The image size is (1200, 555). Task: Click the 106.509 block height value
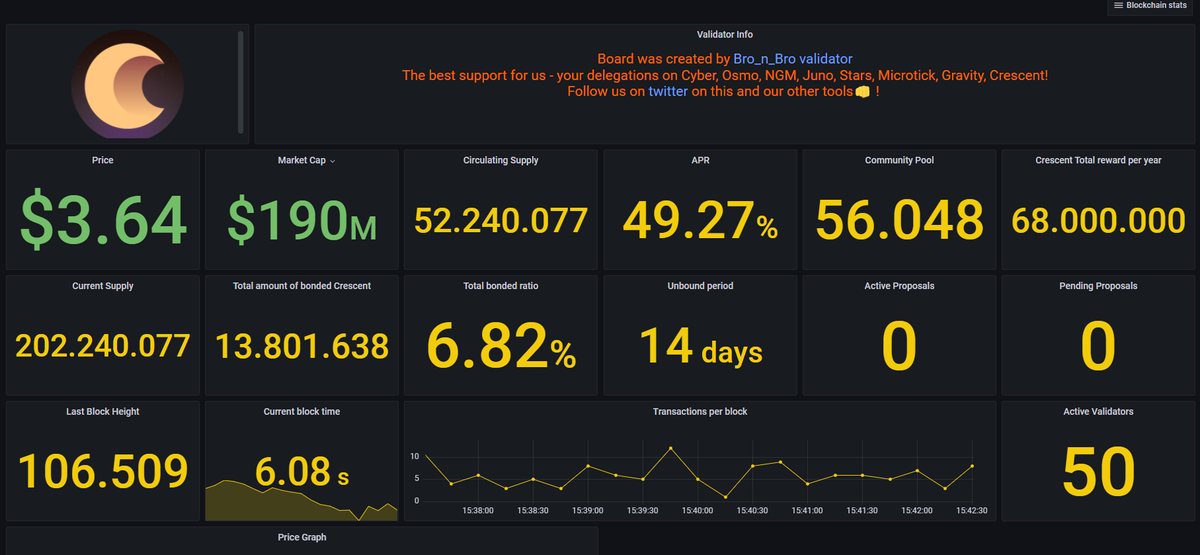(x=102, y=471)
